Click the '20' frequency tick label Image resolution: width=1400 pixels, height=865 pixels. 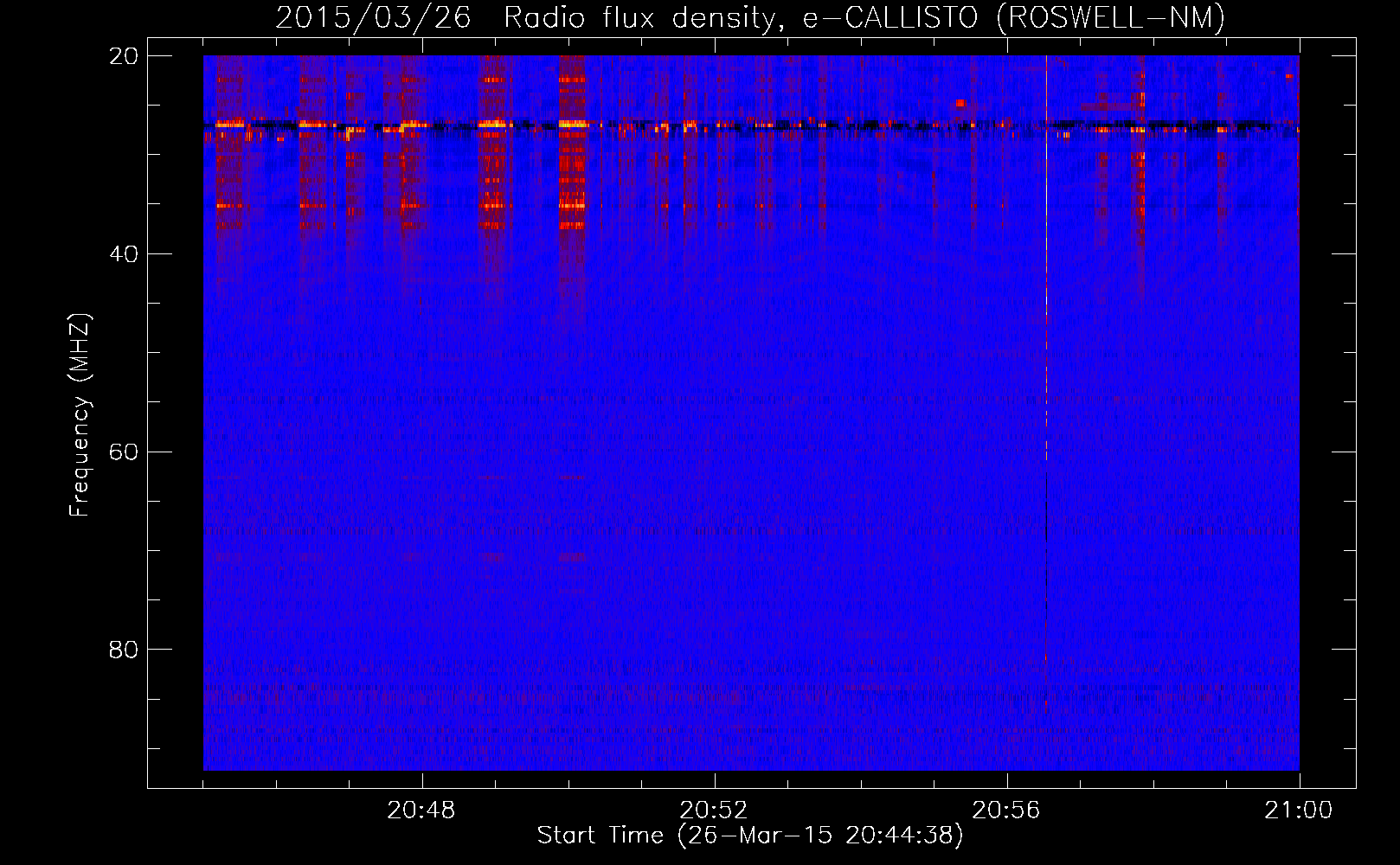pos(124,55)
